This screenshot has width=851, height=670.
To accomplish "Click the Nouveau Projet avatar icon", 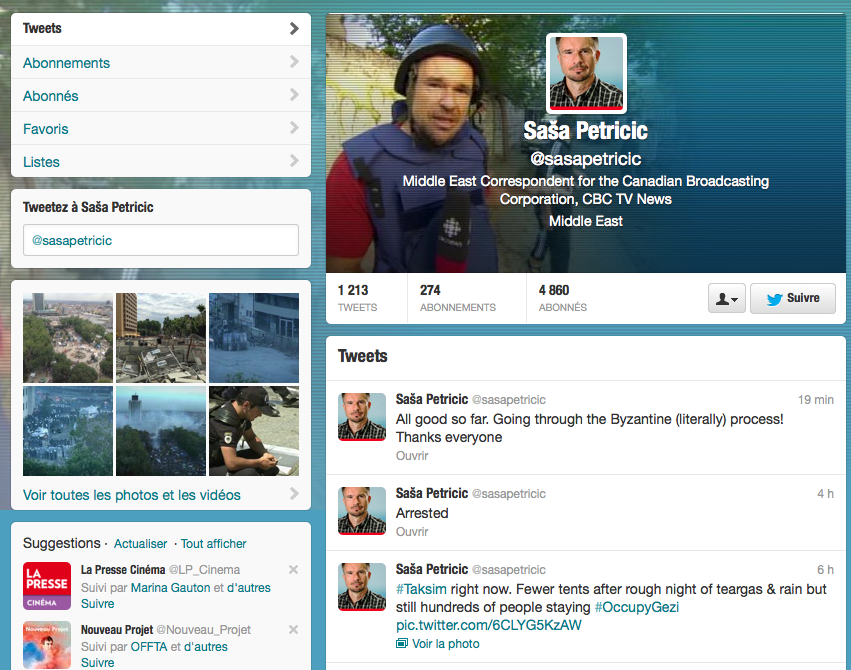I will click(47, 645).
